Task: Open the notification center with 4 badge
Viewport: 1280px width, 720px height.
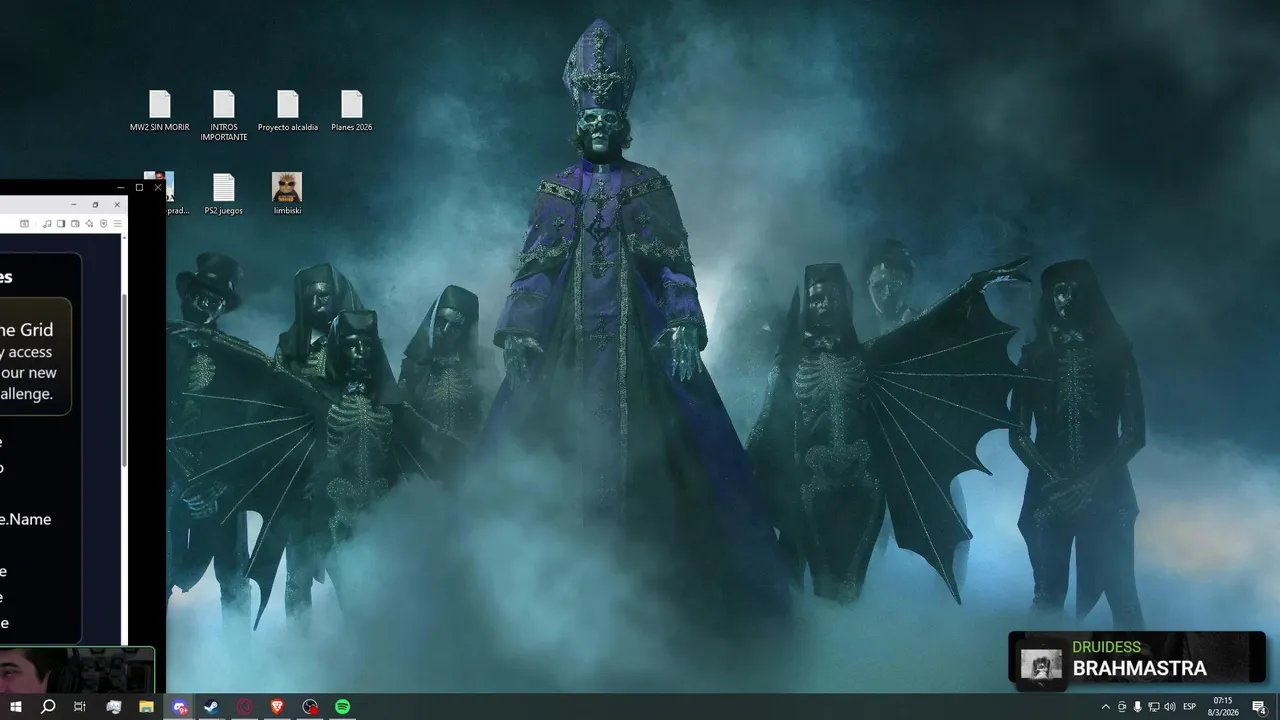Action: pyautogui.click(x=1259, y=707)
